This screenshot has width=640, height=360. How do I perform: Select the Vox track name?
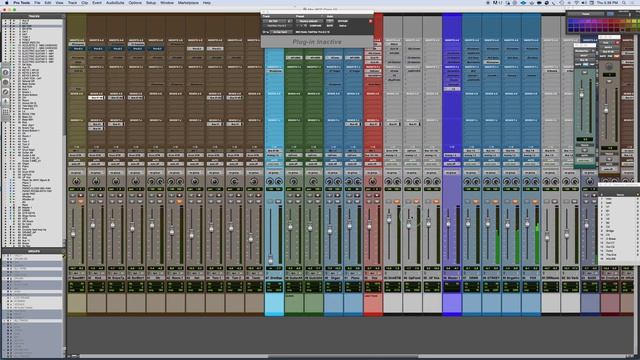point(373,278)
